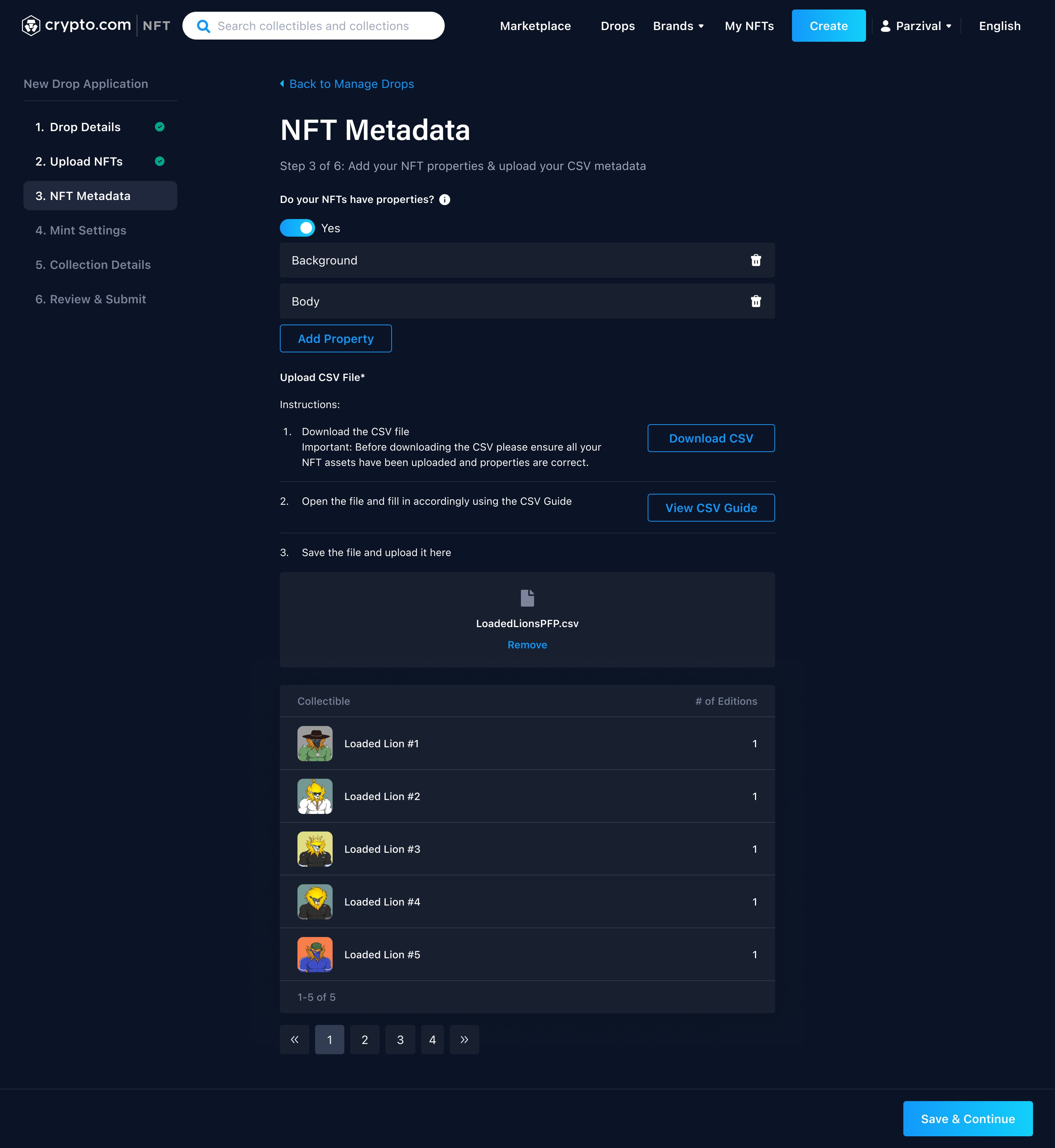
Task: Jump to last page with double-chevron
Action: [x=463, y=1040]
